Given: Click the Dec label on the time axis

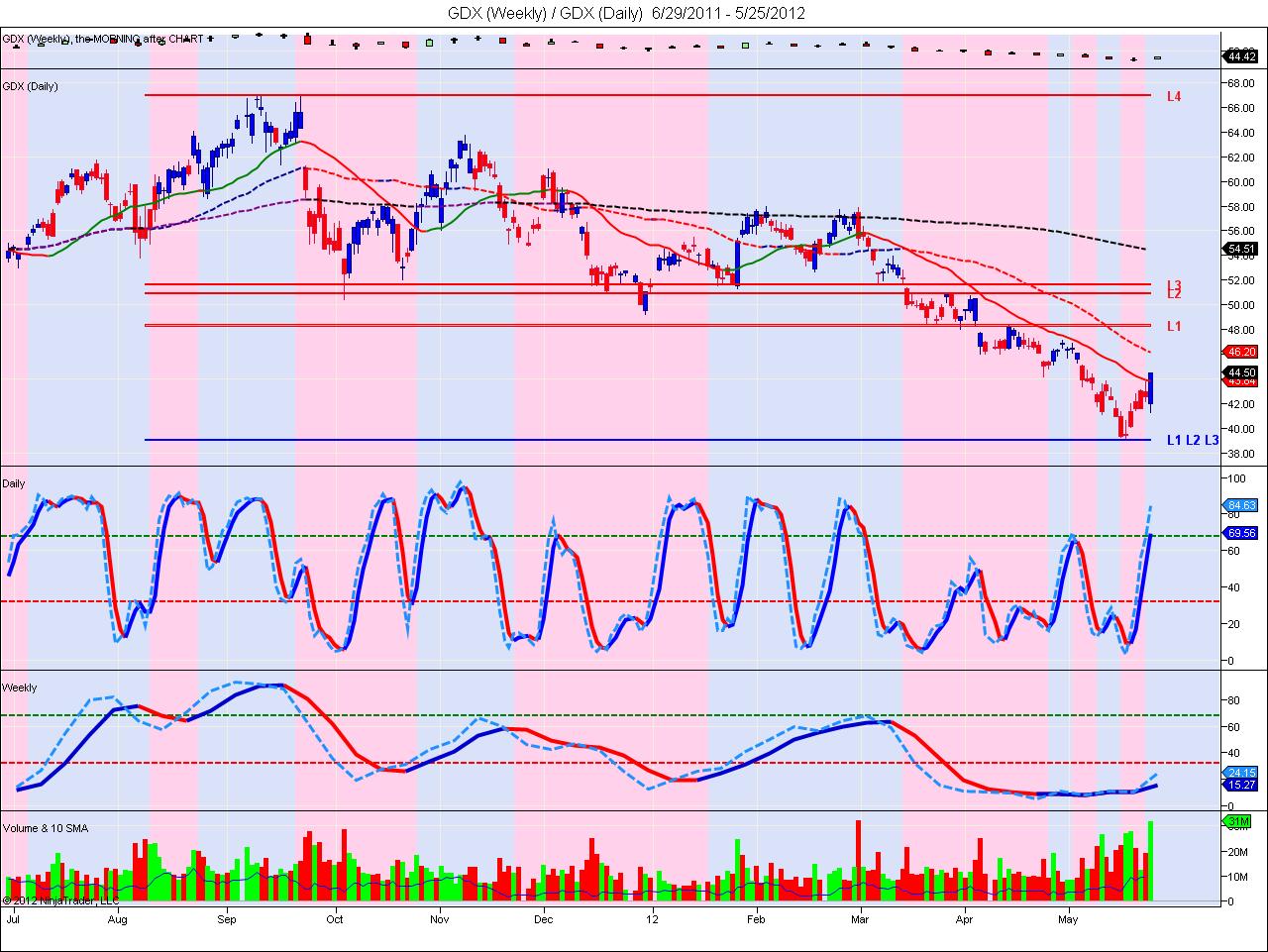Looking at the screenshot, I should (x=543, y=918).
